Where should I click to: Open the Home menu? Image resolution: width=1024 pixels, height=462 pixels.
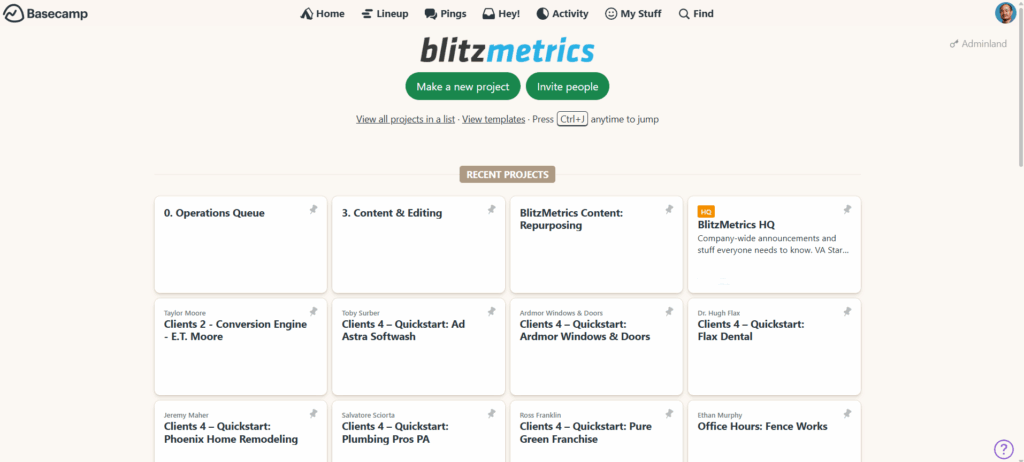click(x=322, y=14)
